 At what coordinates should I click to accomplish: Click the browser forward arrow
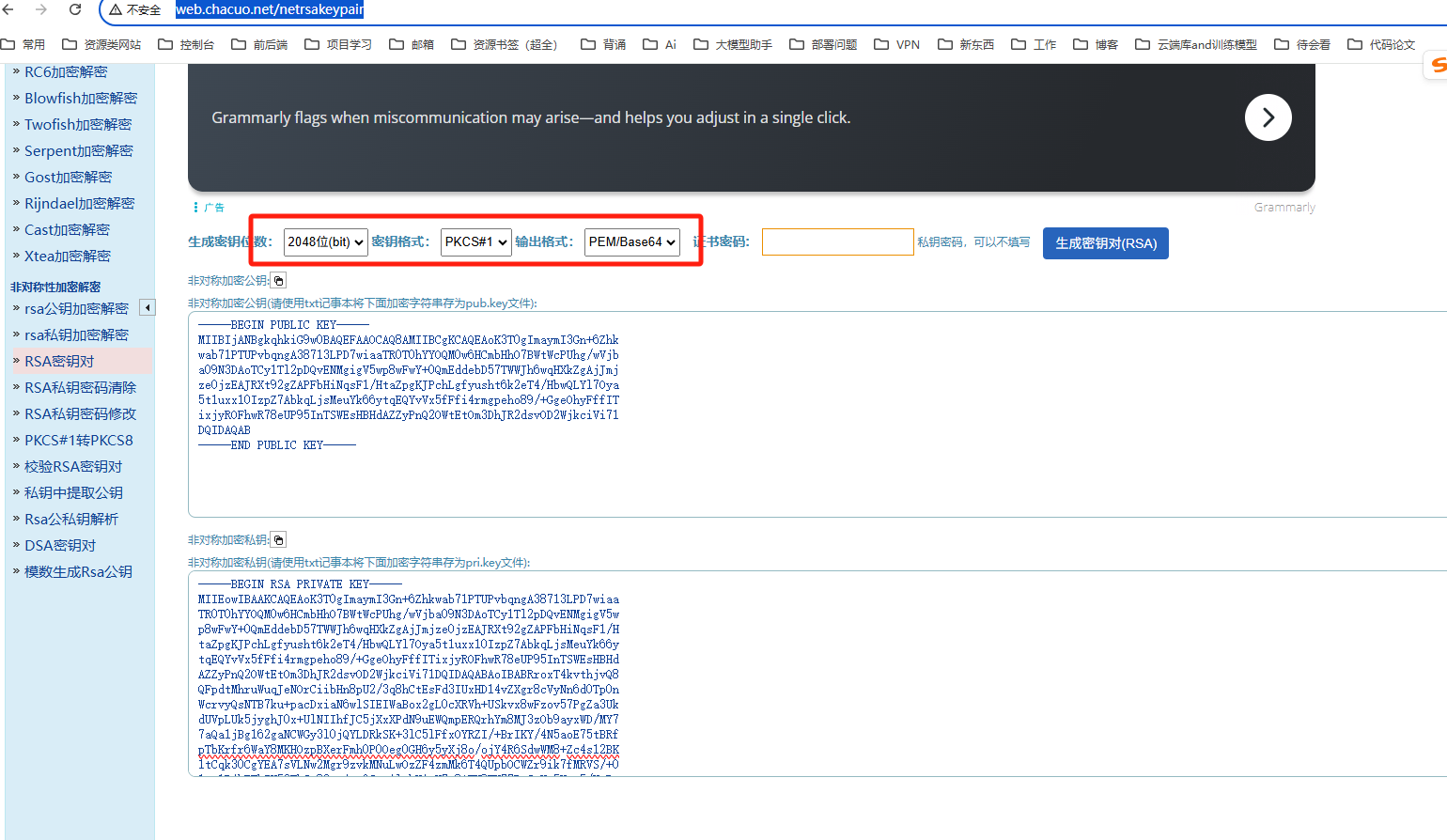(x=41, y=9)
